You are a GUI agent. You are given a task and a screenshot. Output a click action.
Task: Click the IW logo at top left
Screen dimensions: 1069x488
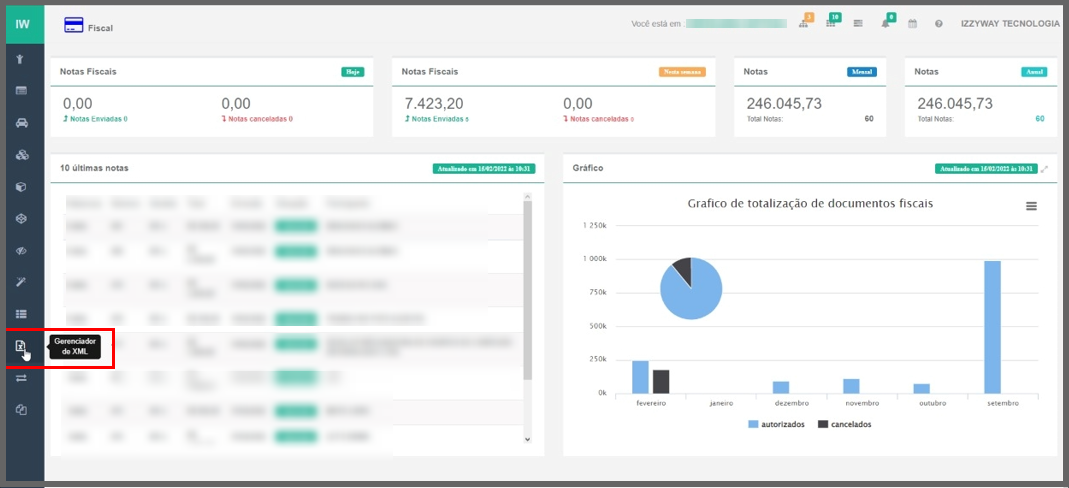click(22, 24)
